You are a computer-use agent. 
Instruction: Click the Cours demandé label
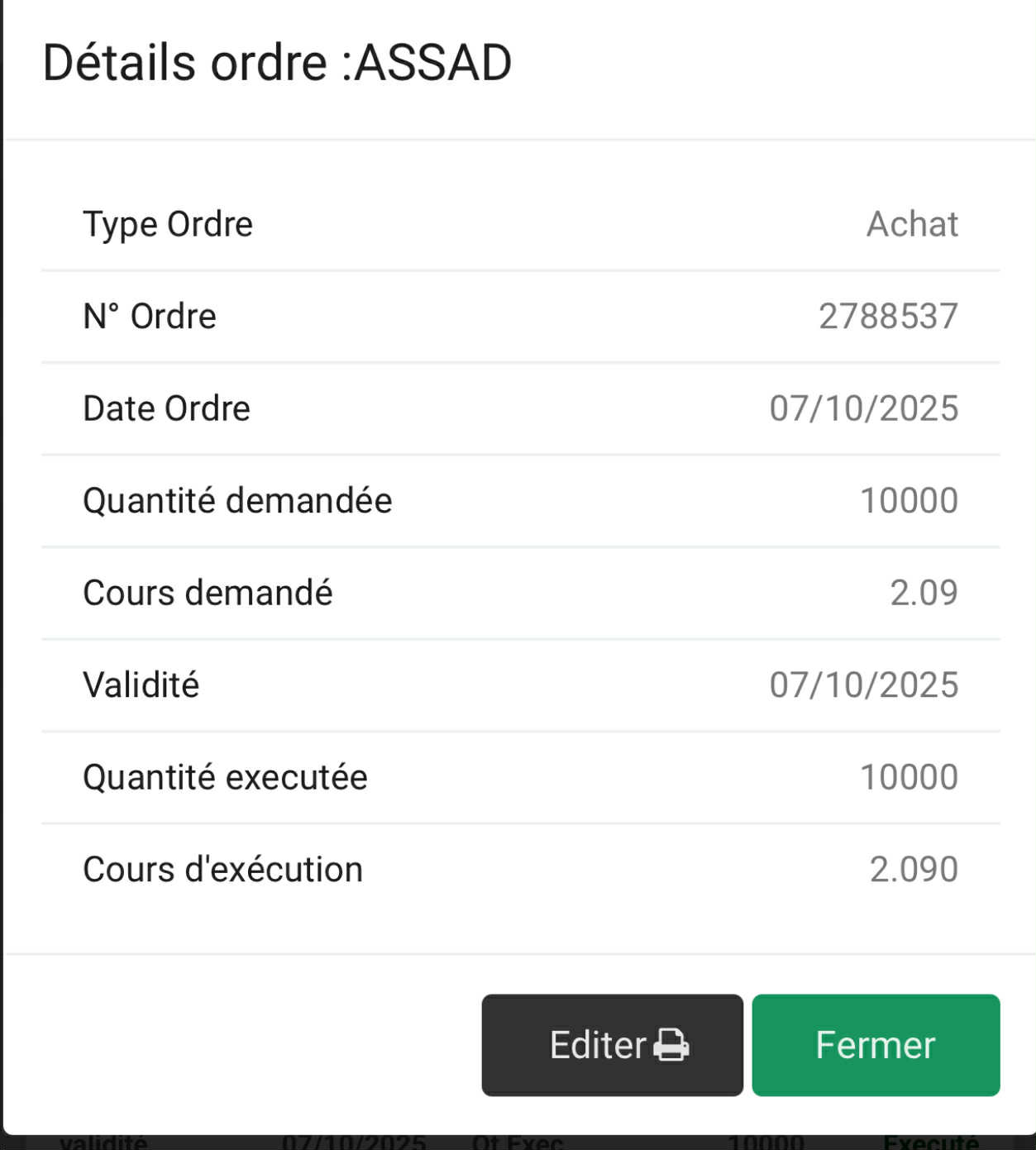pos(208,593)
